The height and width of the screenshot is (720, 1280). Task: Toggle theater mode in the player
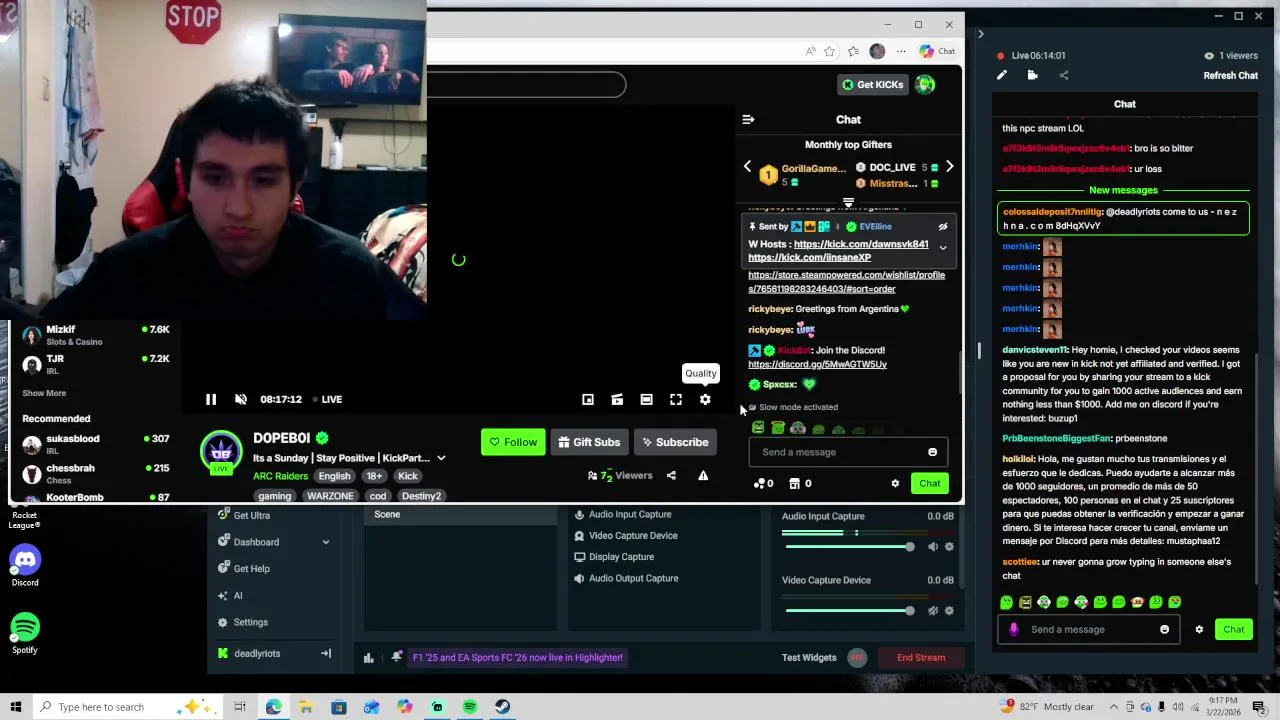coord(646,399)
